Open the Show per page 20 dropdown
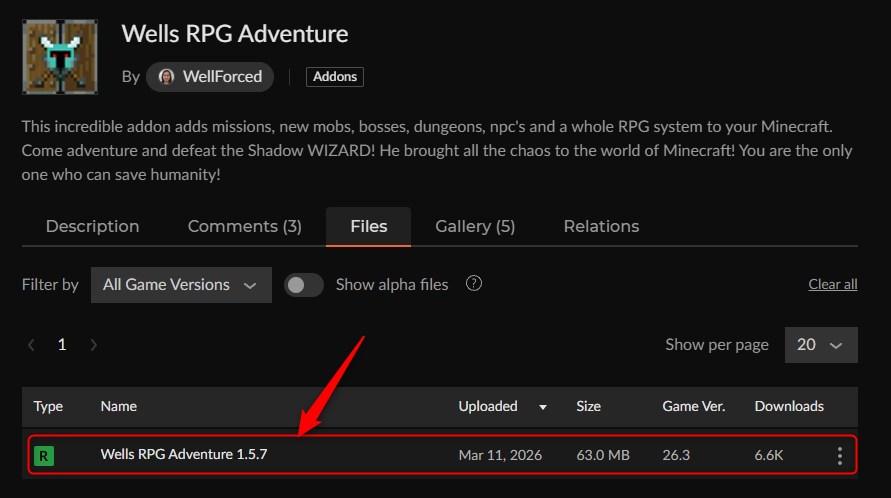891x498 pixels. point(821,345)
